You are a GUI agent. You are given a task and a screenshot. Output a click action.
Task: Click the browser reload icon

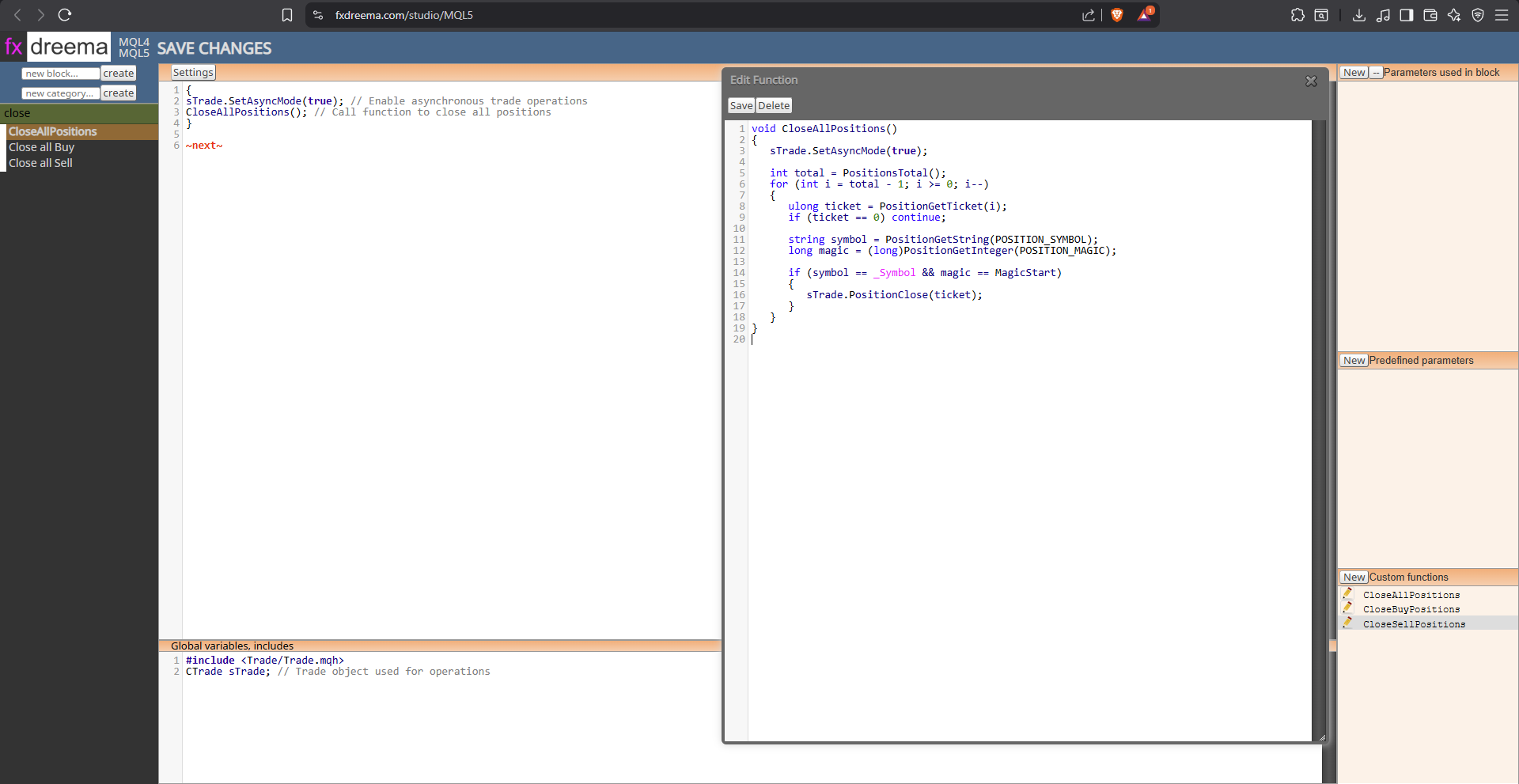pyautogui.click(x=65, y=15)
